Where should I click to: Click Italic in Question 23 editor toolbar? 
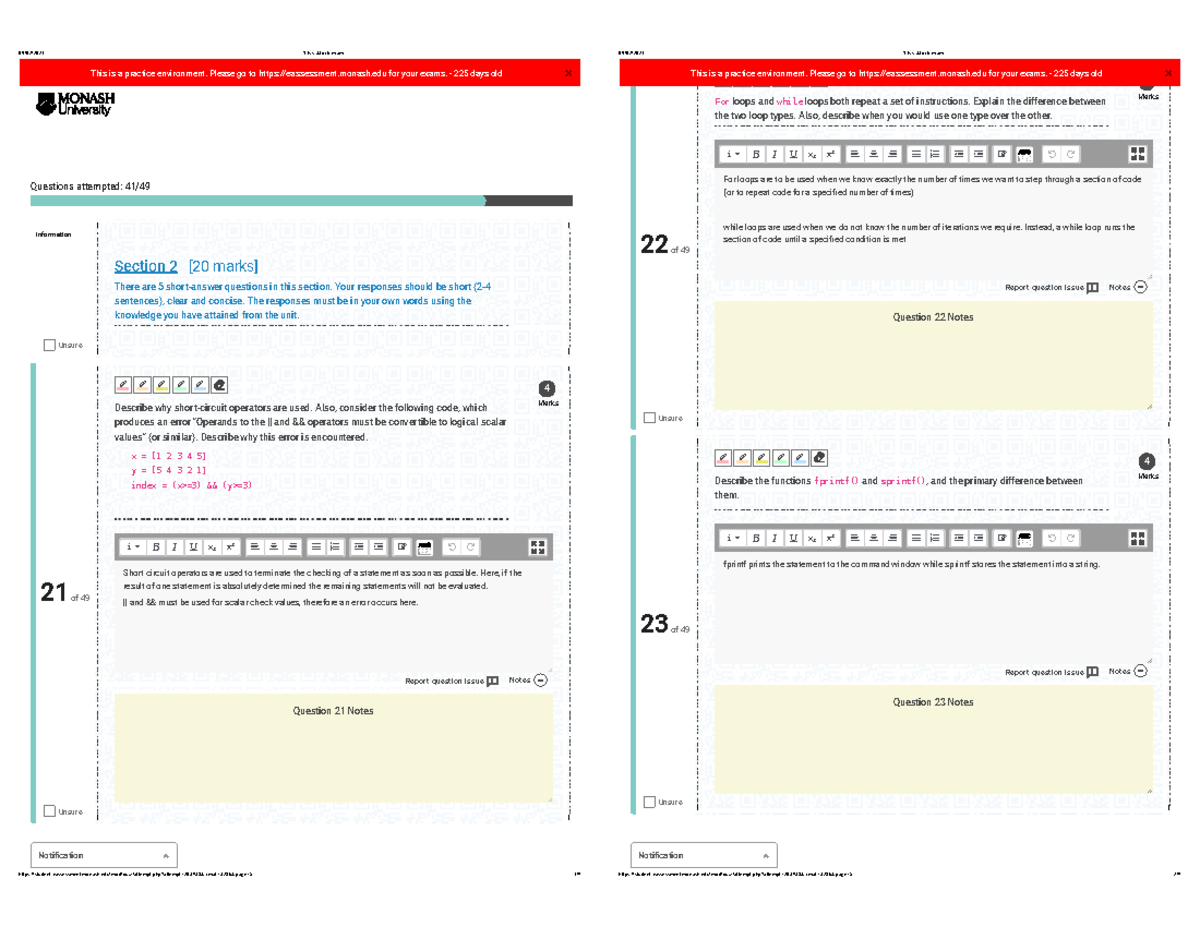click(775, 539)
